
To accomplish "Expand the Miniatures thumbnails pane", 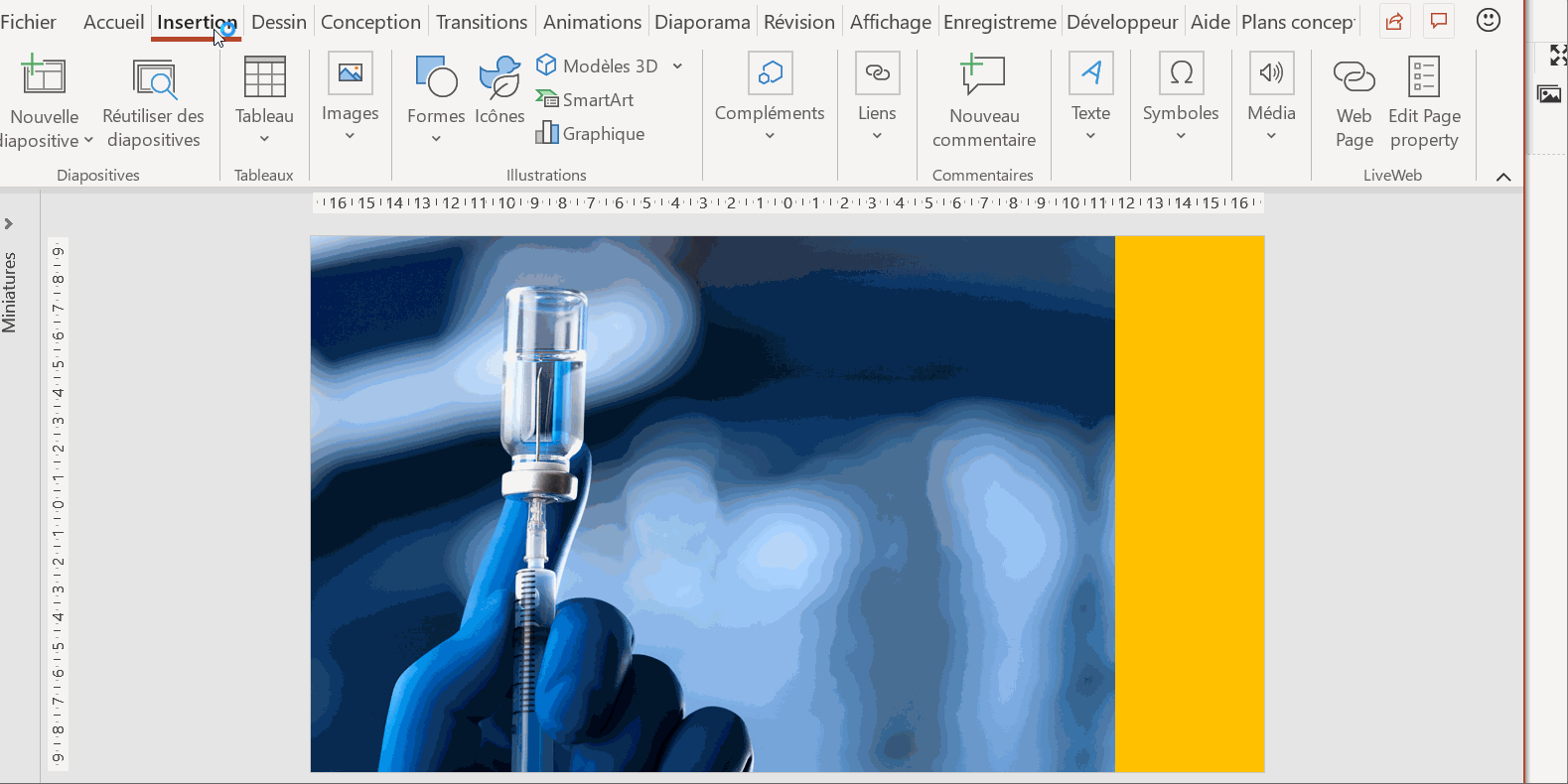I will 9,224.
